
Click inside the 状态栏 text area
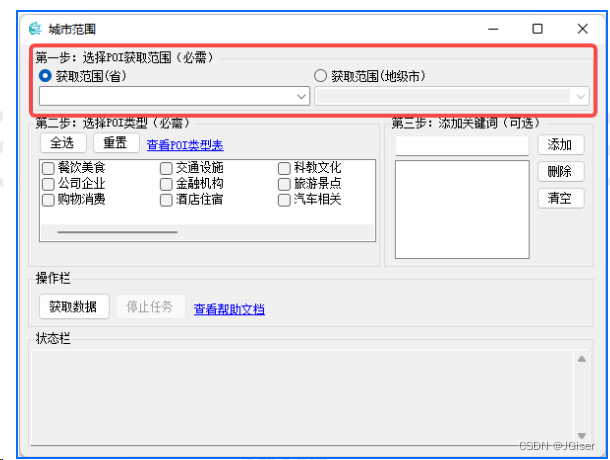tap(302, 397)
